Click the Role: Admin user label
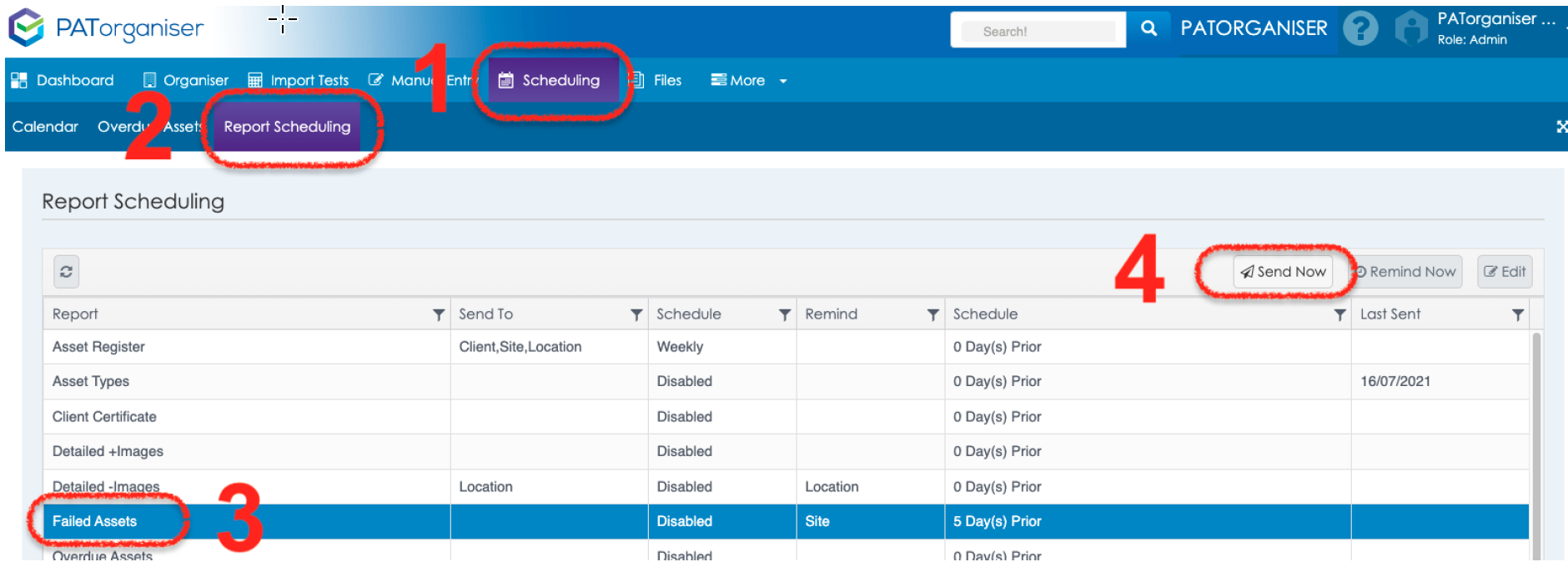Image resolution: width=1568 pixels, height=562 pixels. (1472, 40)
